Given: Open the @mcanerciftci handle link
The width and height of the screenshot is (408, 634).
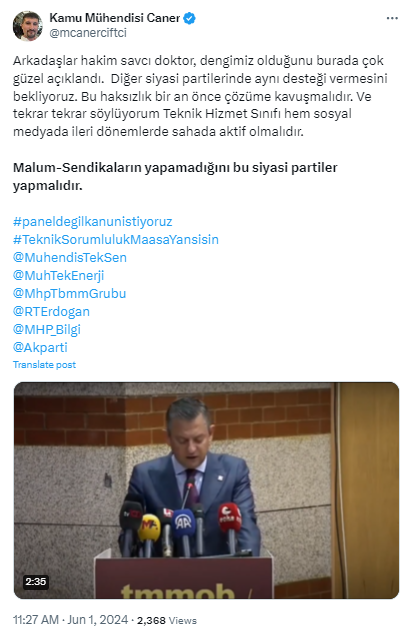Looking at the screenshot, I should tap(88, 33).
